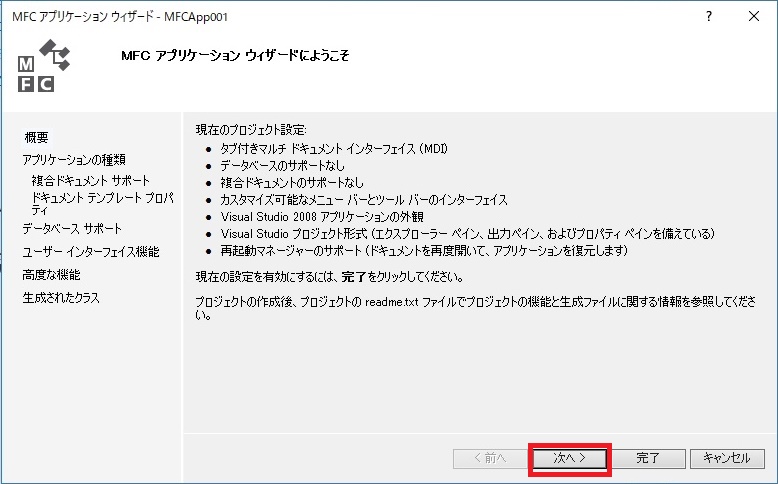Open ユーザー インターフェイス機能 page
The height and width of the screenshot is (484, 778).
(x=91, y=252)
